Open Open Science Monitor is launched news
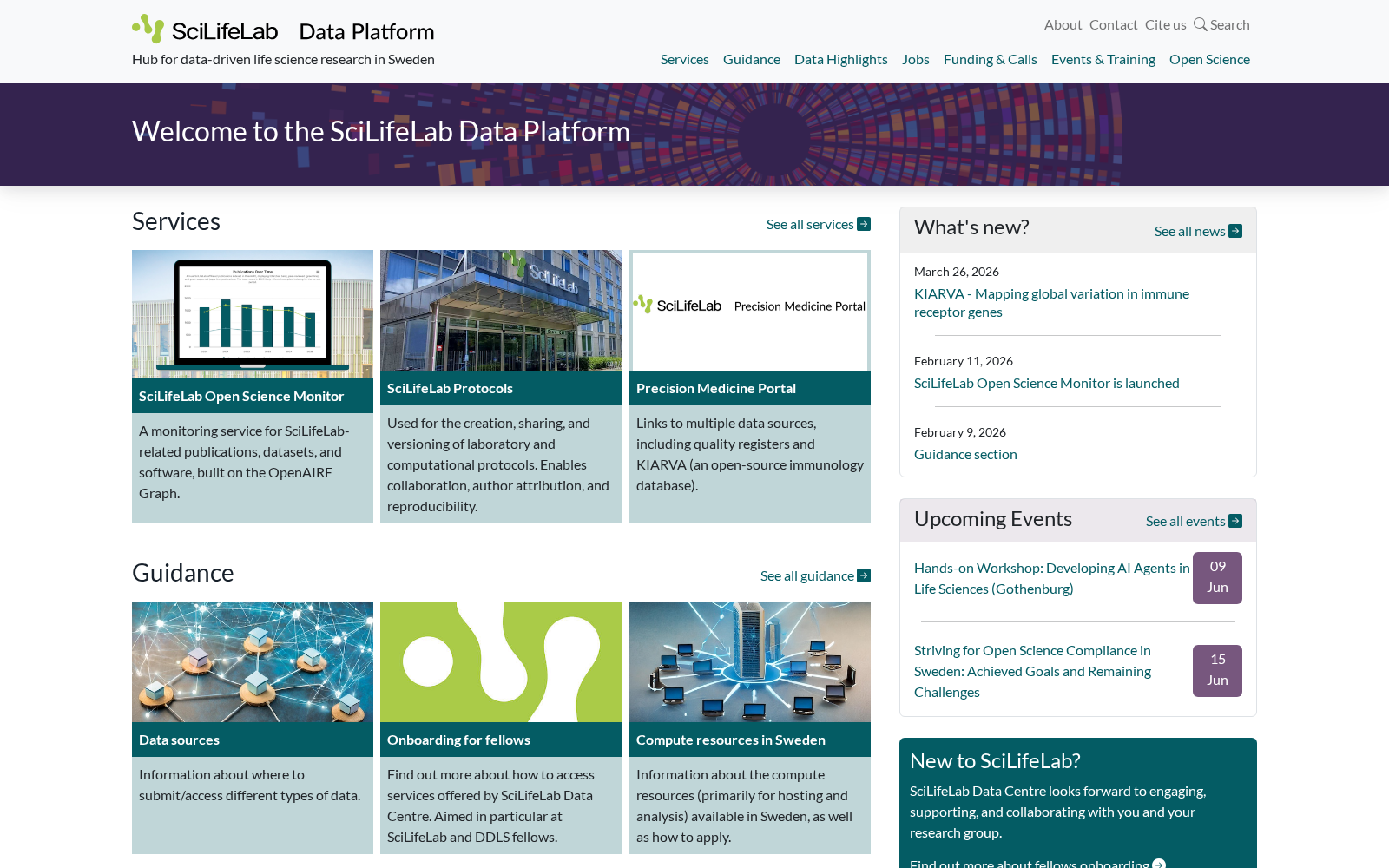 [1046, 383]
